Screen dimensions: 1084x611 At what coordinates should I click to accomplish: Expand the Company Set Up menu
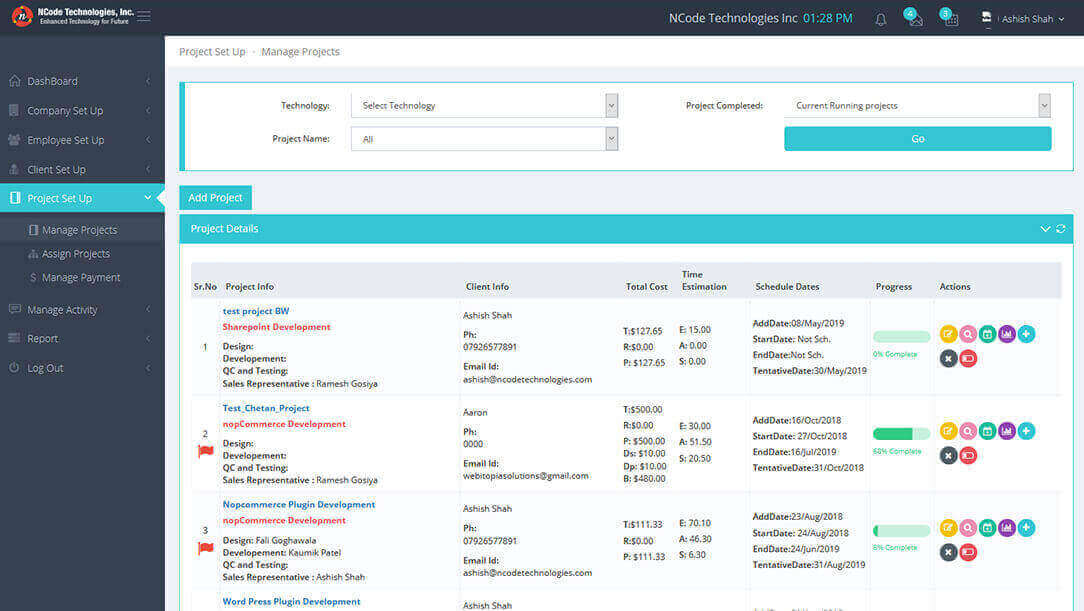click(x=82, y=111)
